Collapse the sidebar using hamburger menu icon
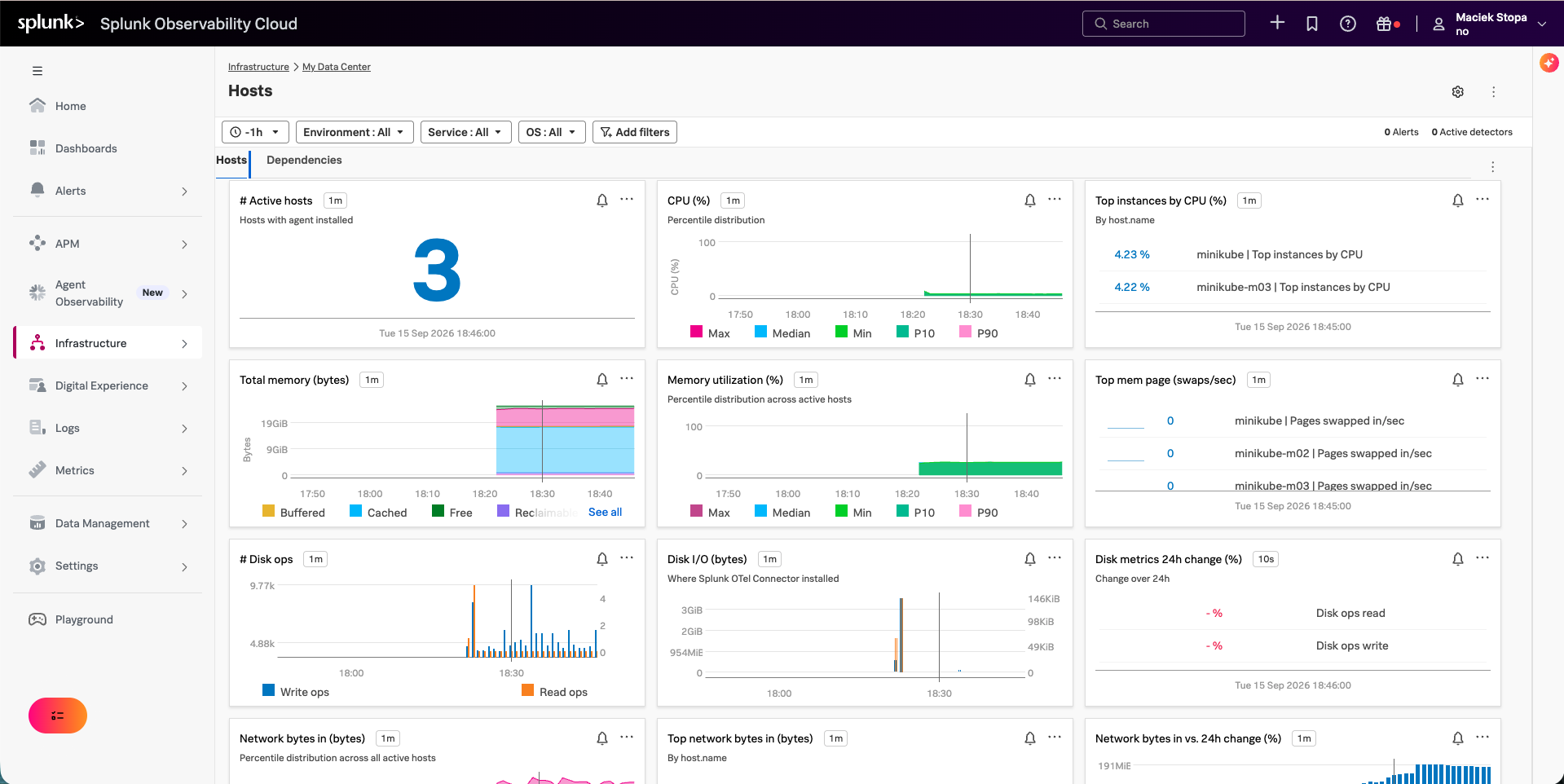Viewport: 1564px width, 784px height. pyautogui.click(x=37, y=71)
